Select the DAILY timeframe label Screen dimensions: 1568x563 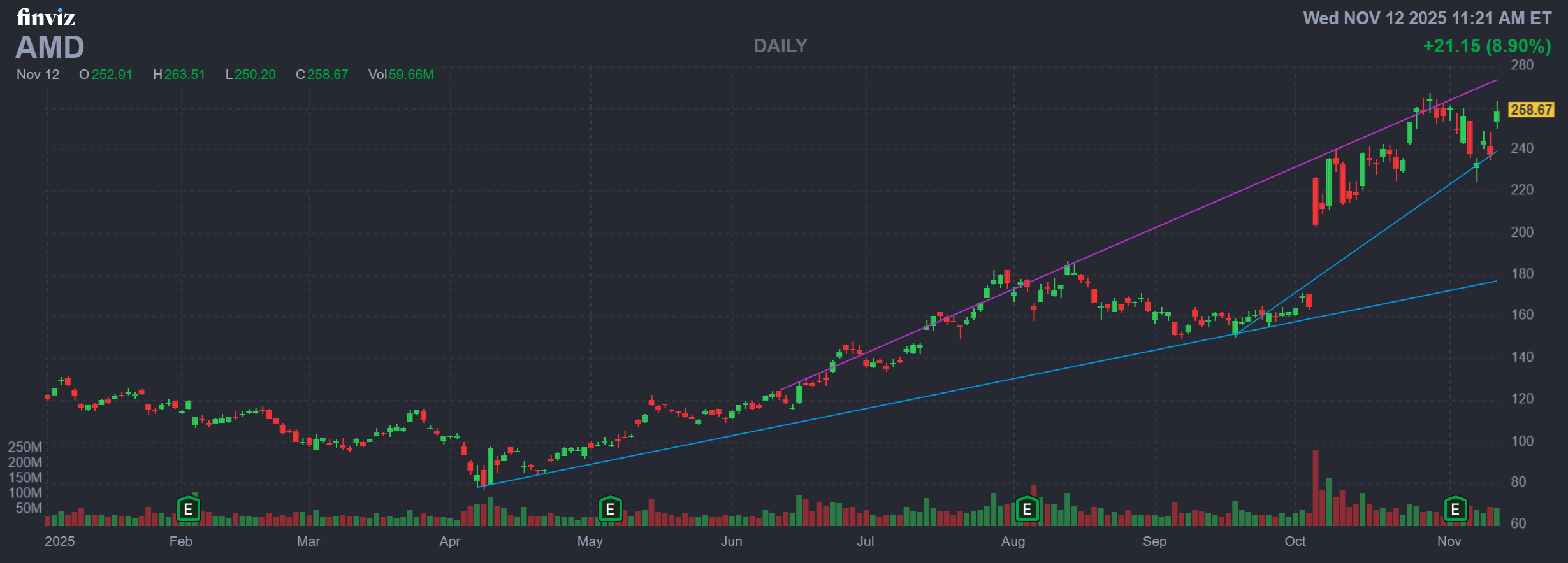(x=780, y=46)
